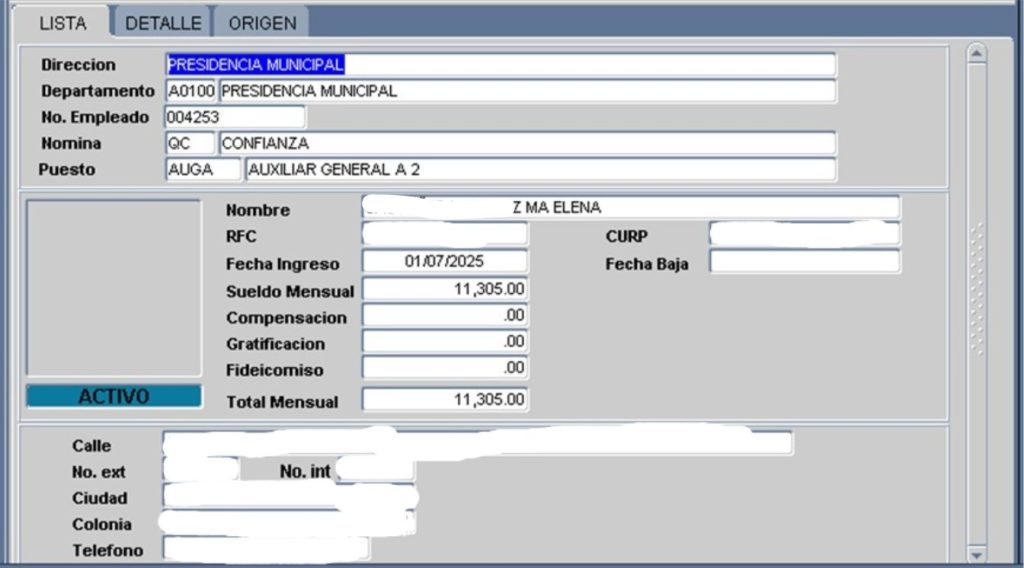This screenshot has height=568, width=1024.
Task: Click the scrollbar down arrow
Action: 976,554
